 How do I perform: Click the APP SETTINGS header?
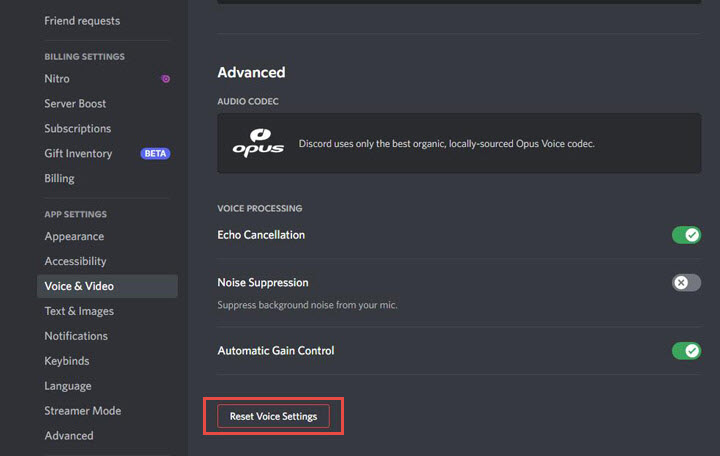pyautogui.click(x=76, y=214)
